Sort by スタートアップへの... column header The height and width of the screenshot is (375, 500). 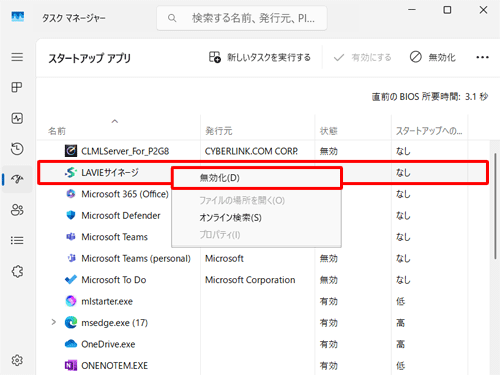(x=429, y=131)
